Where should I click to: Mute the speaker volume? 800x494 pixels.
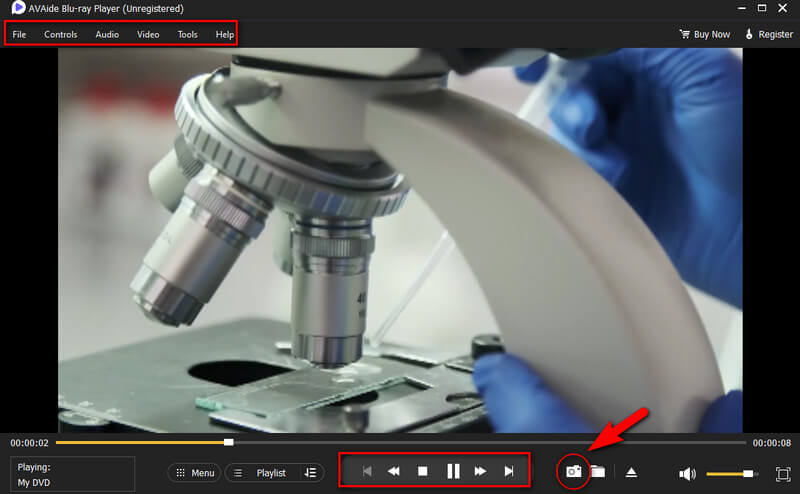tap(687, 474)
